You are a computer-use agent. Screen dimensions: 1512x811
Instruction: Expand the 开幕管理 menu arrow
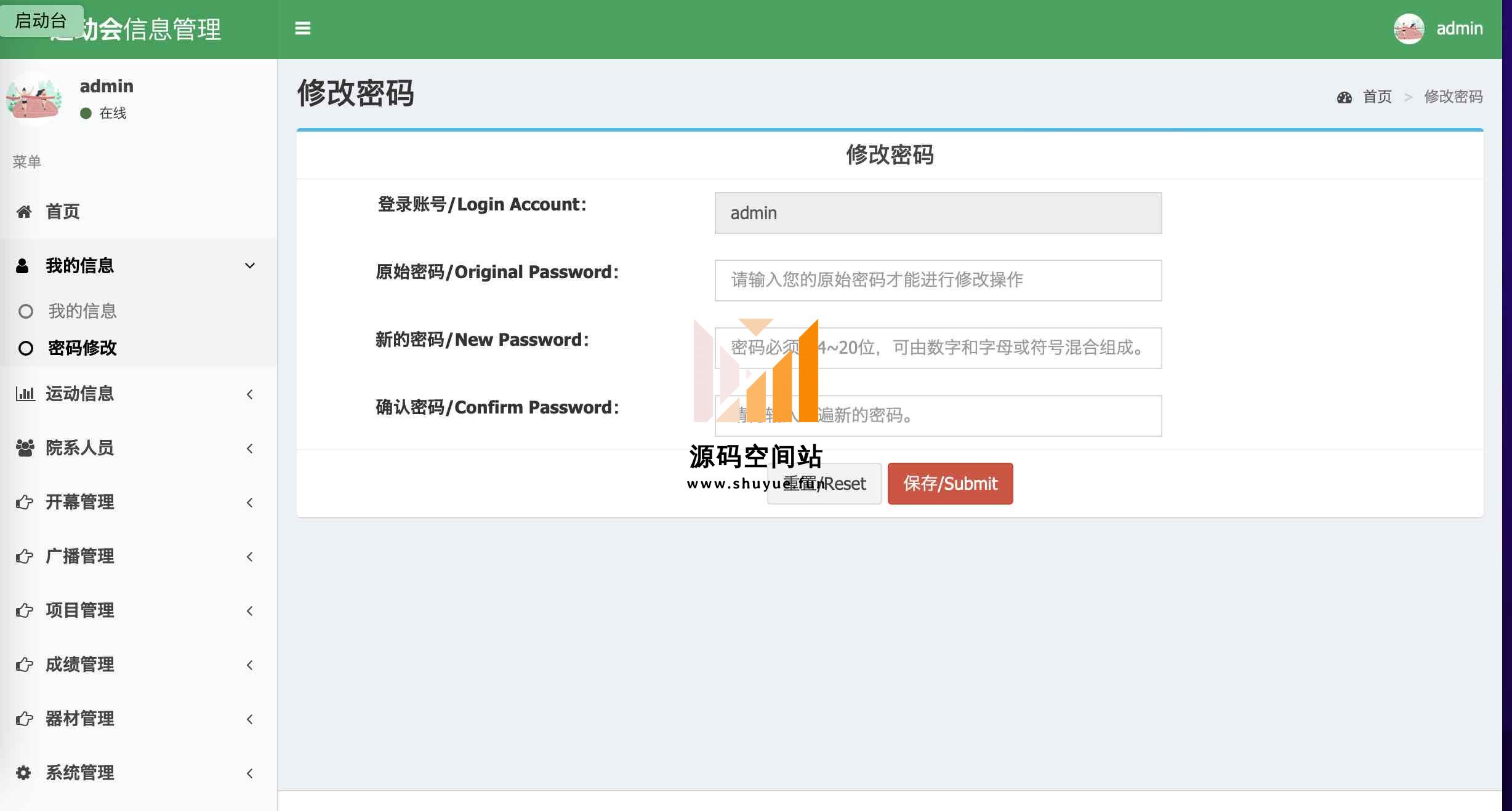[x=249, y=503]
